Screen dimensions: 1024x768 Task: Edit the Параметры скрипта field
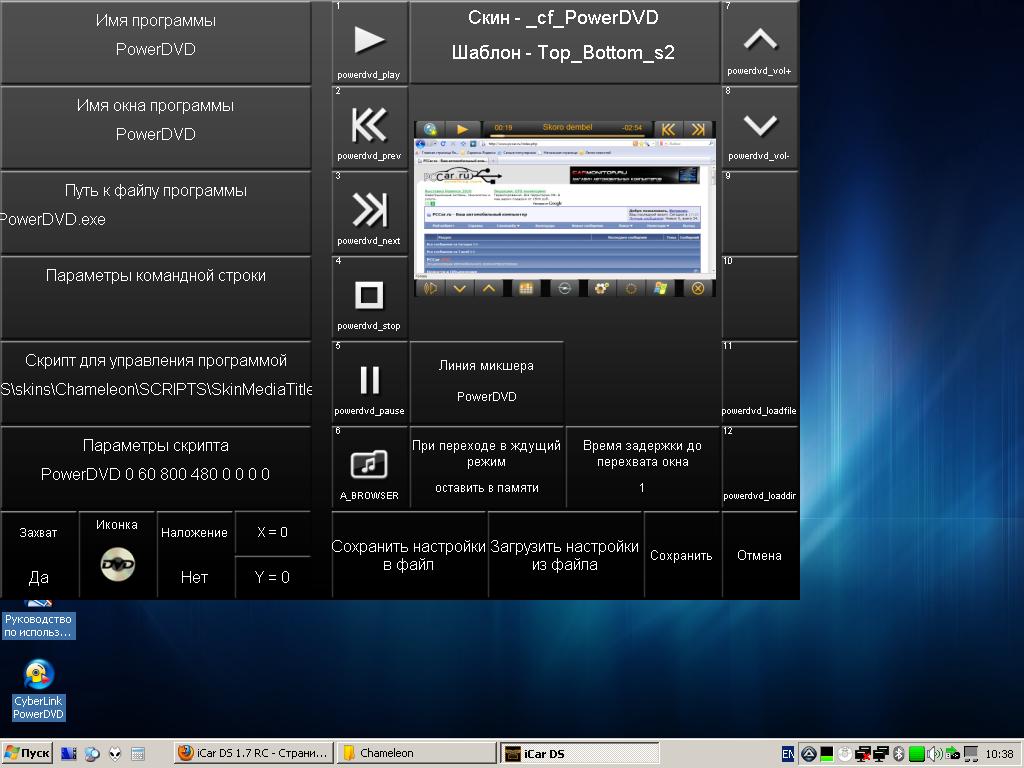point(155,467)
